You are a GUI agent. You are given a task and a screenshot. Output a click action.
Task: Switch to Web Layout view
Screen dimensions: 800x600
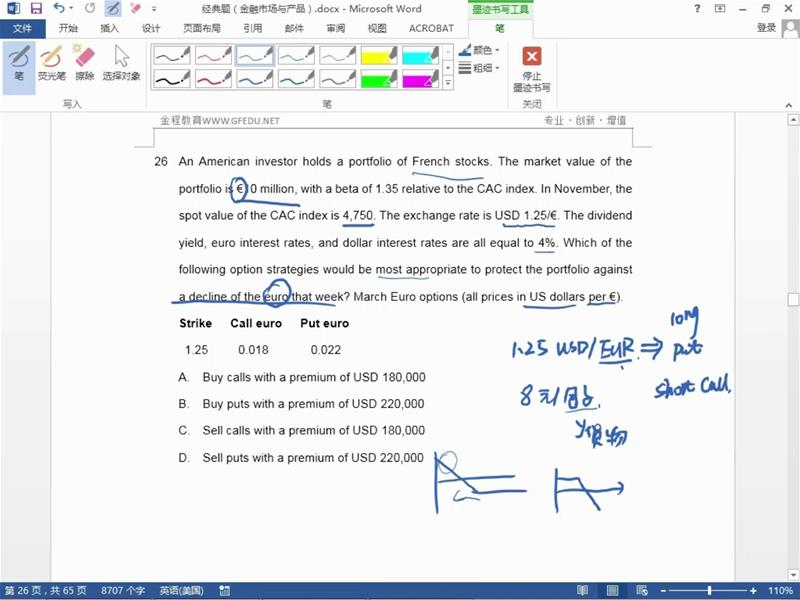pyautogui.click(x=642, y=591)
